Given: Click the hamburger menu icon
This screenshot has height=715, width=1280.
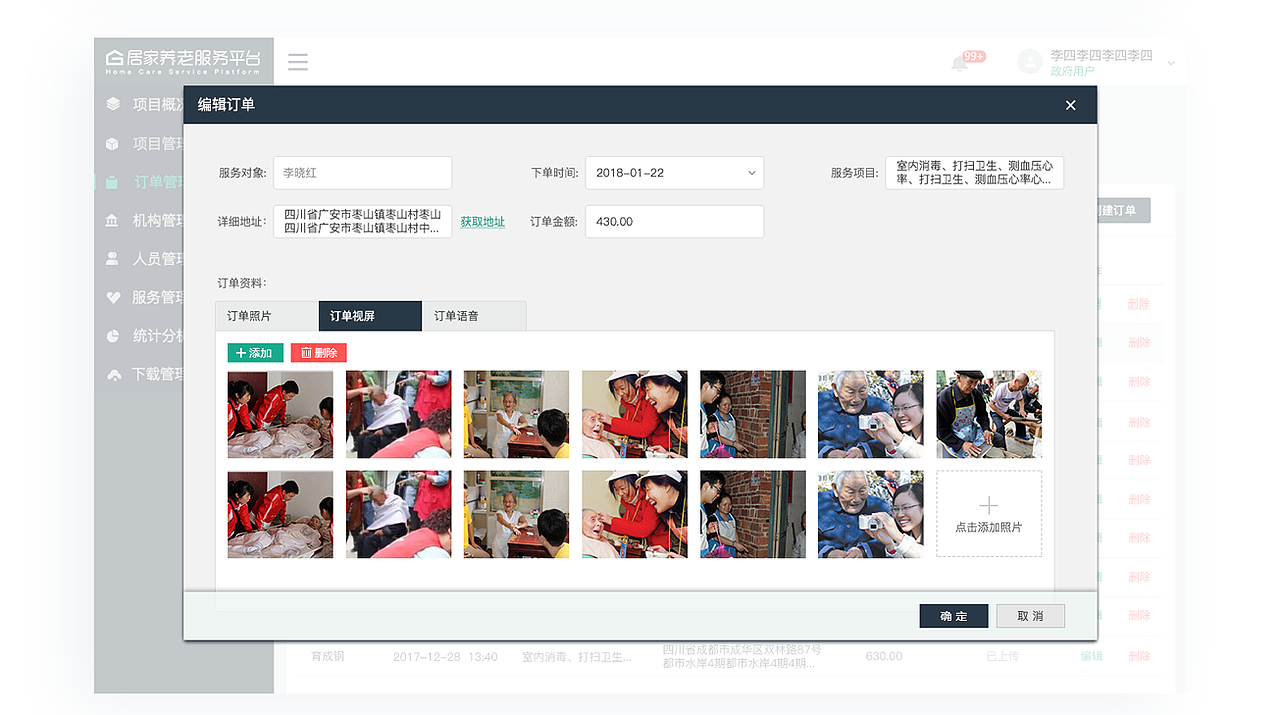Looking at the screenshot, I should pos(298,61).
